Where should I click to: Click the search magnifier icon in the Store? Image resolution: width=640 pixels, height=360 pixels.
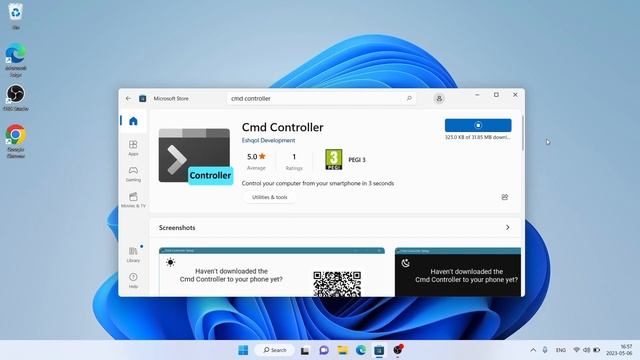(409, 98)
